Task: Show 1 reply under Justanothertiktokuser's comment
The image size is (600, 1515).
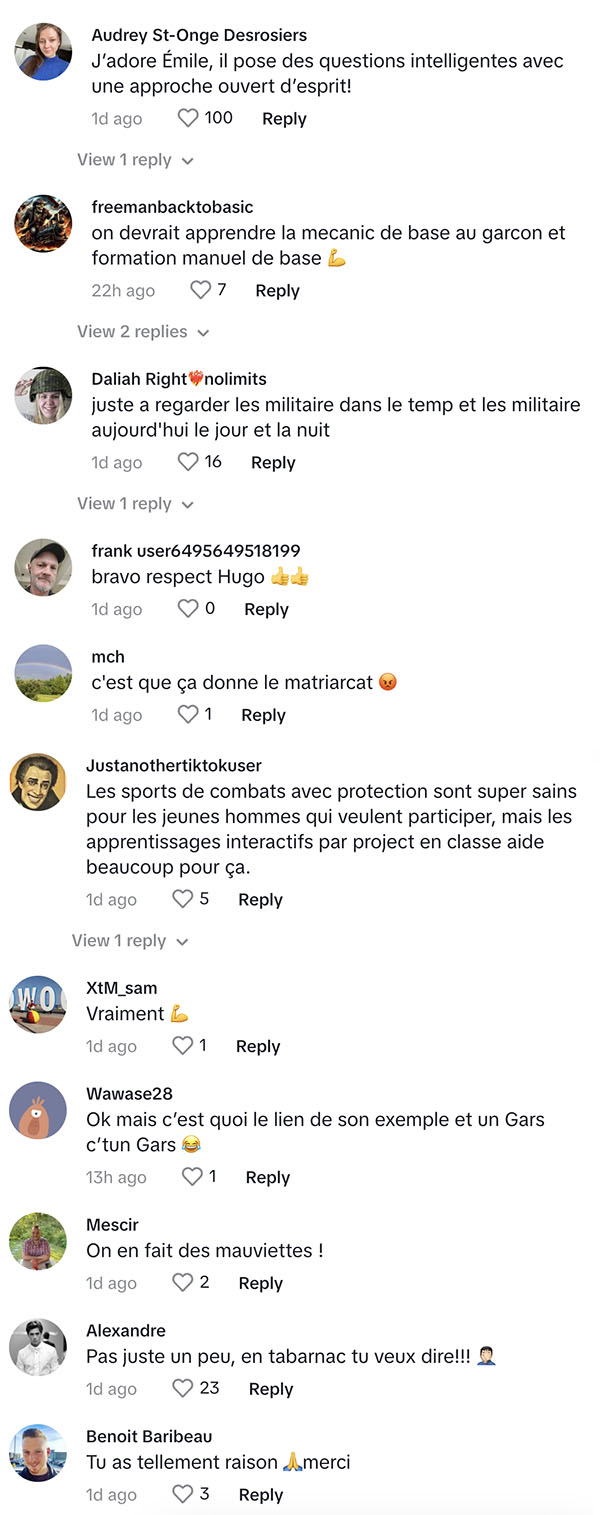Action: pyautogui.click(x=130, y=941)
